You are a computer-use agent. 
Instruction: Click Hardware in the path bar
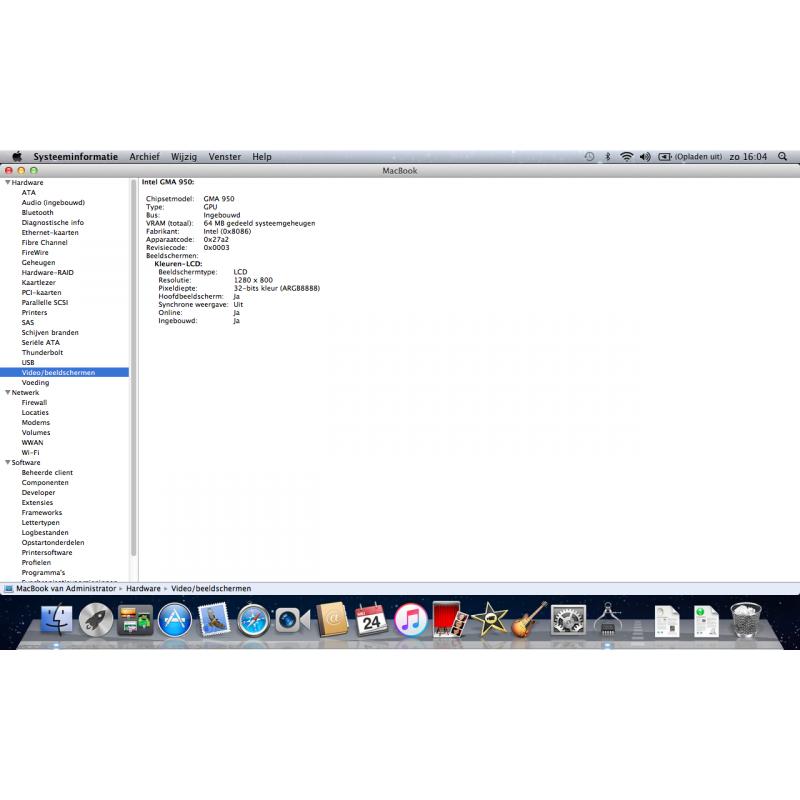[143, 588]
